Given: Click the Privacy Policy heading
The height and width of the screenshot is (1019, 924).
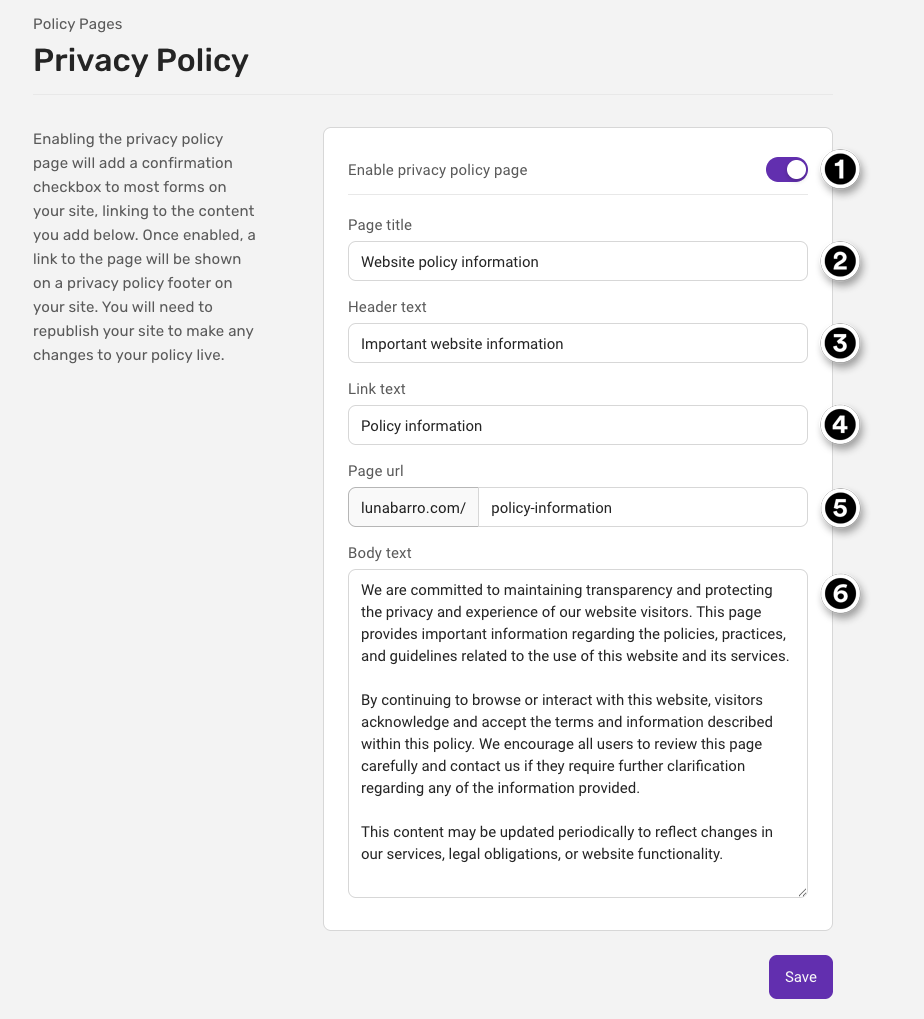Looking at the screenshot, I should (141, 60).
